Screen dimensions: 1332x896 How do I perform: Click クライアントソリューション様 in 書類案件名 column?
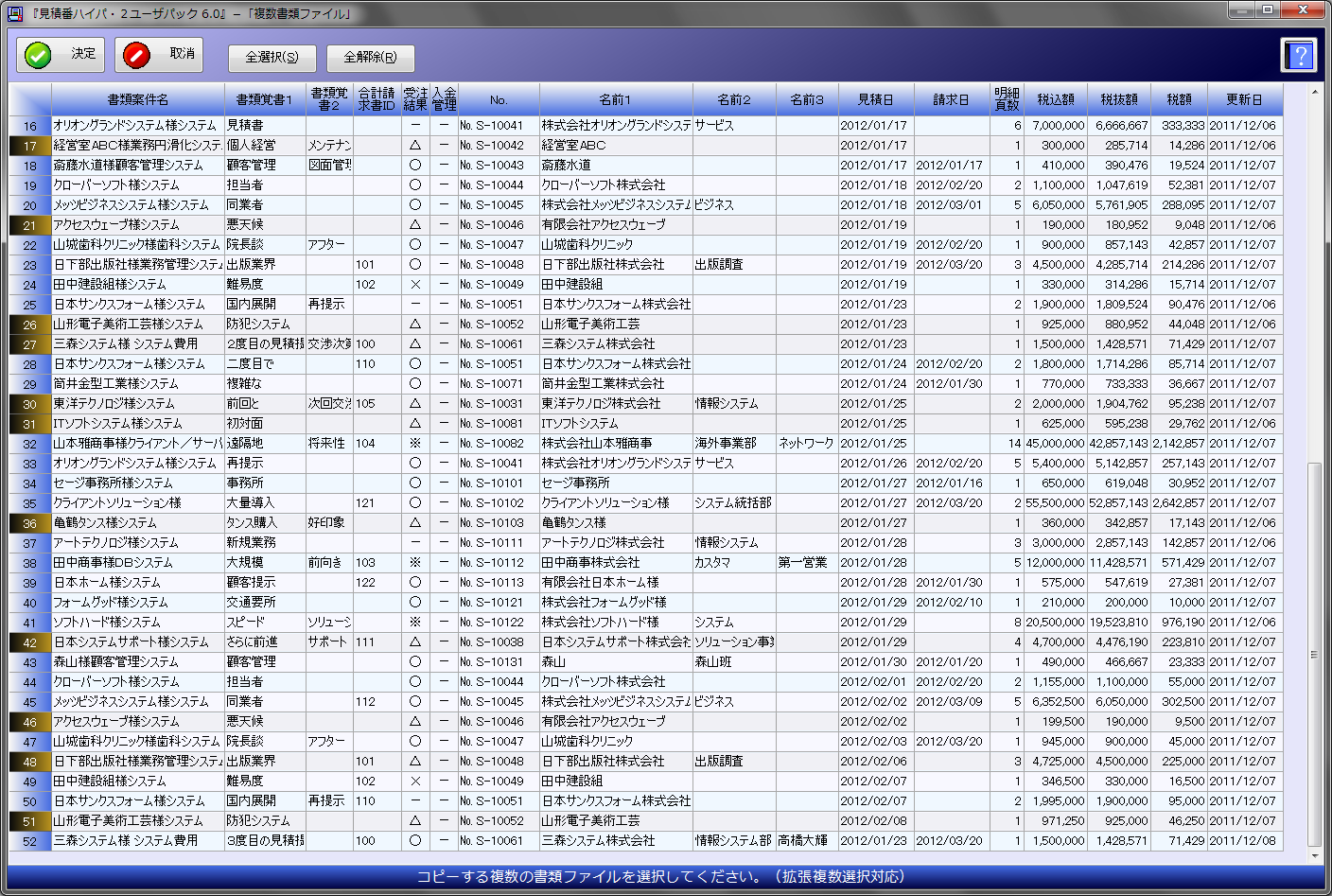pos(138,503)
